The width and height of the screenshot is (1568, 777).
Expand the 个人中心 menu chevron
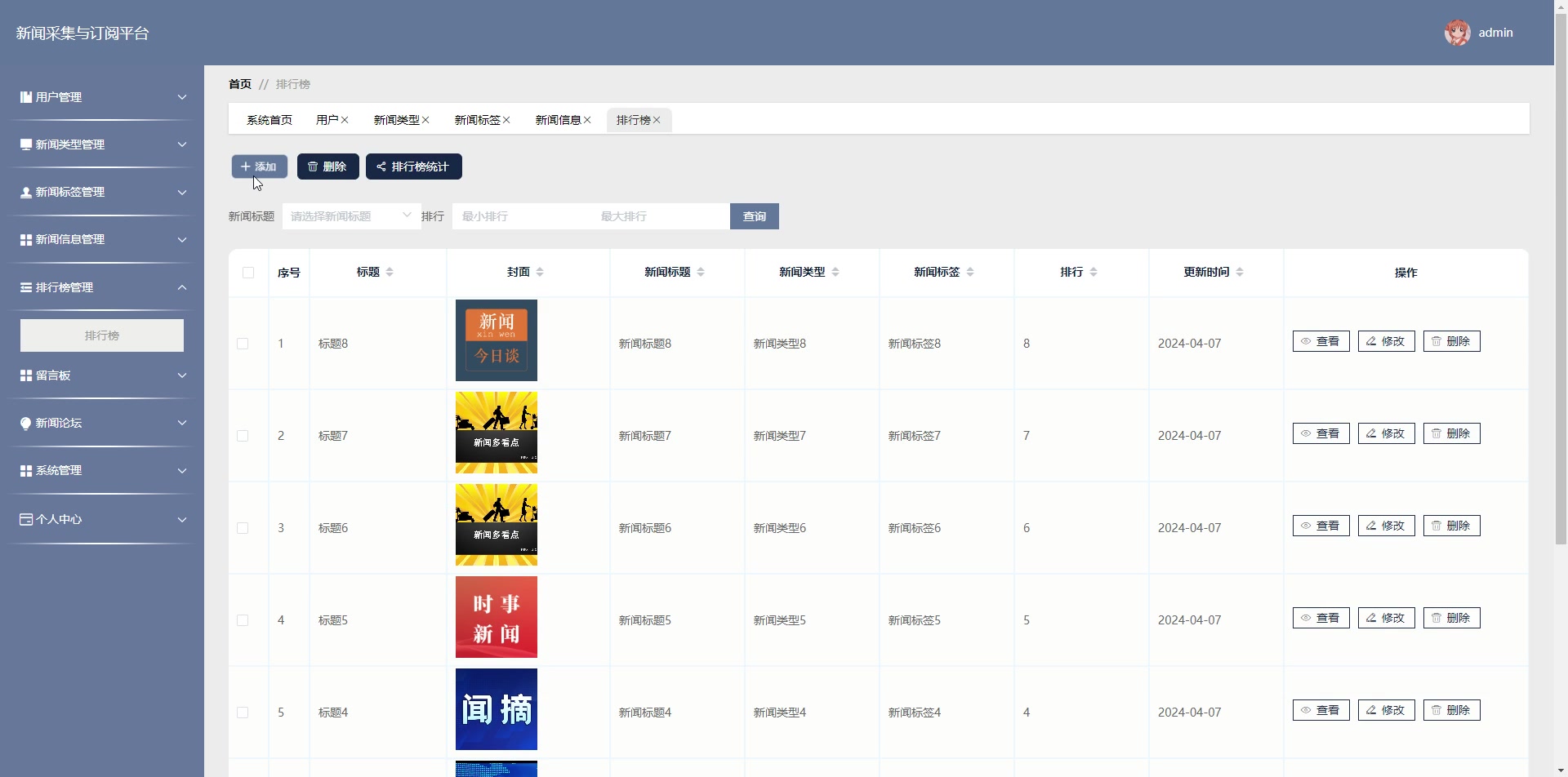[x=182, y=519]
